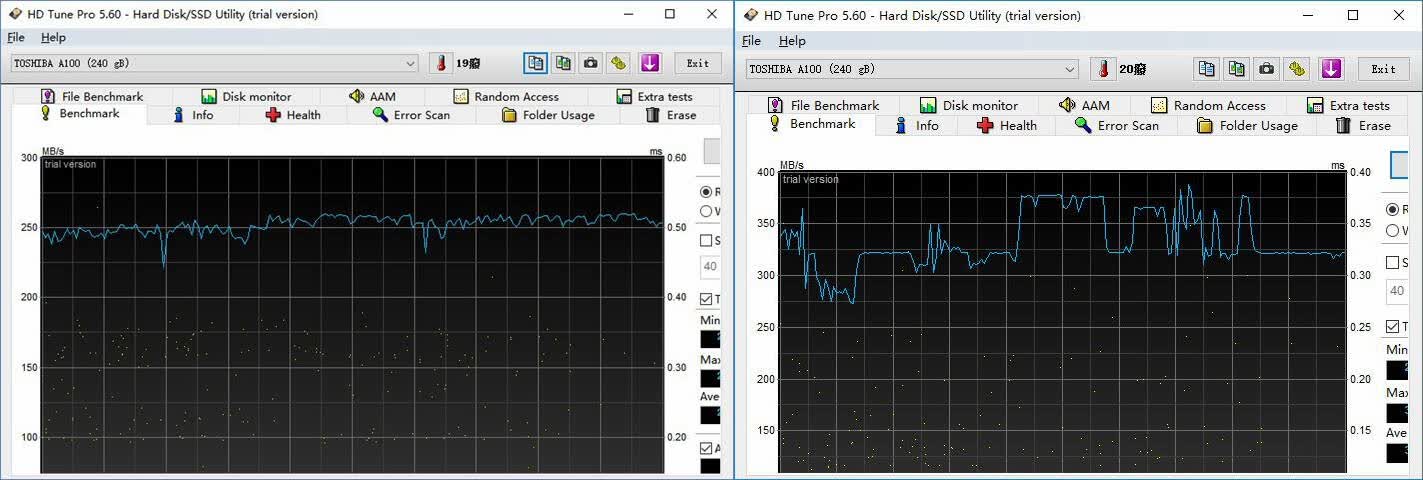Image resolution: width=1423 pixels, height=480 pixels.
Task: Click the copy text icon beside 19° temperature
Action: 536,63
